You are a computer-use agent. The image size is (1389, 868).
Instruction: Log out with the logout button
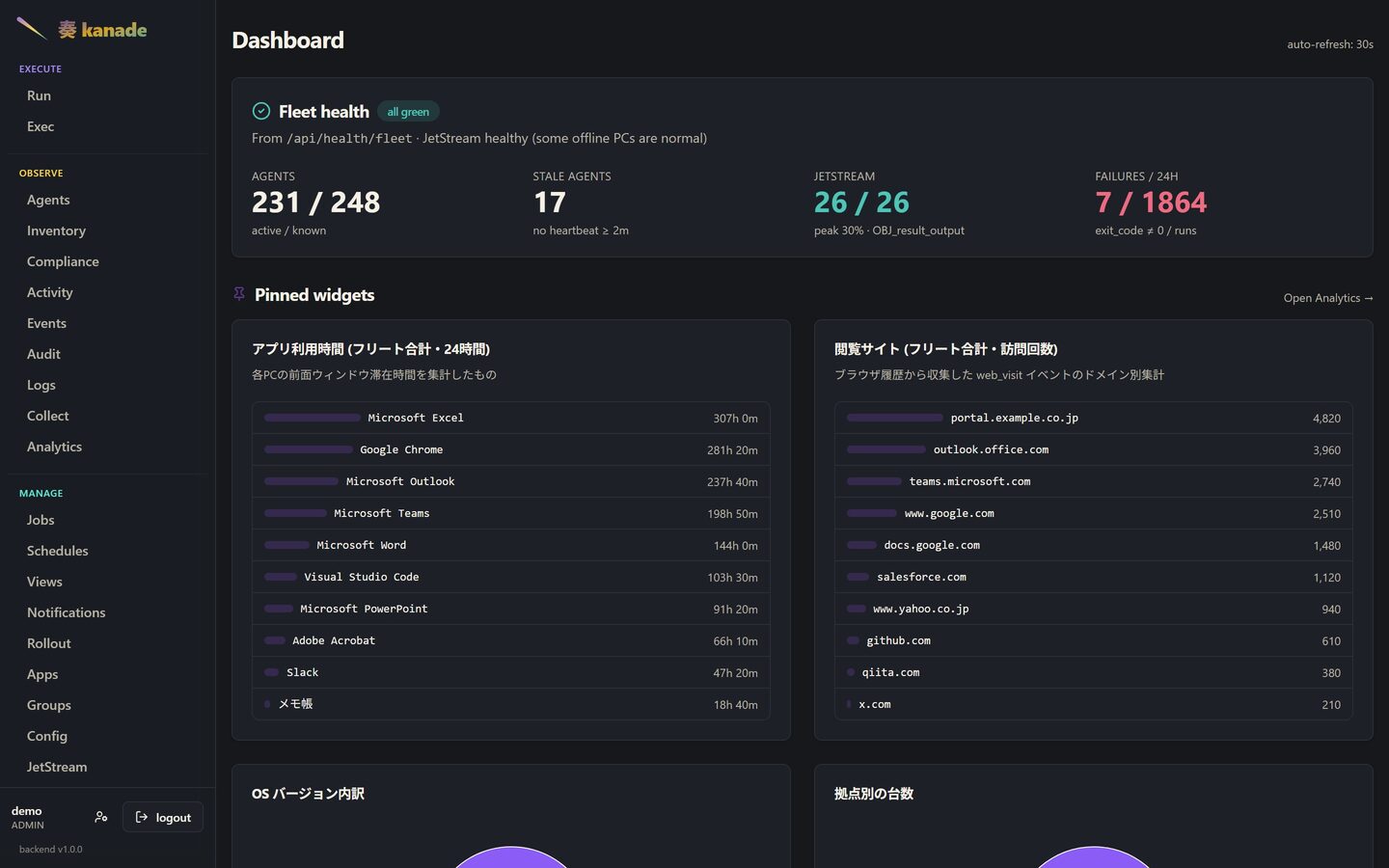(163, 817)
